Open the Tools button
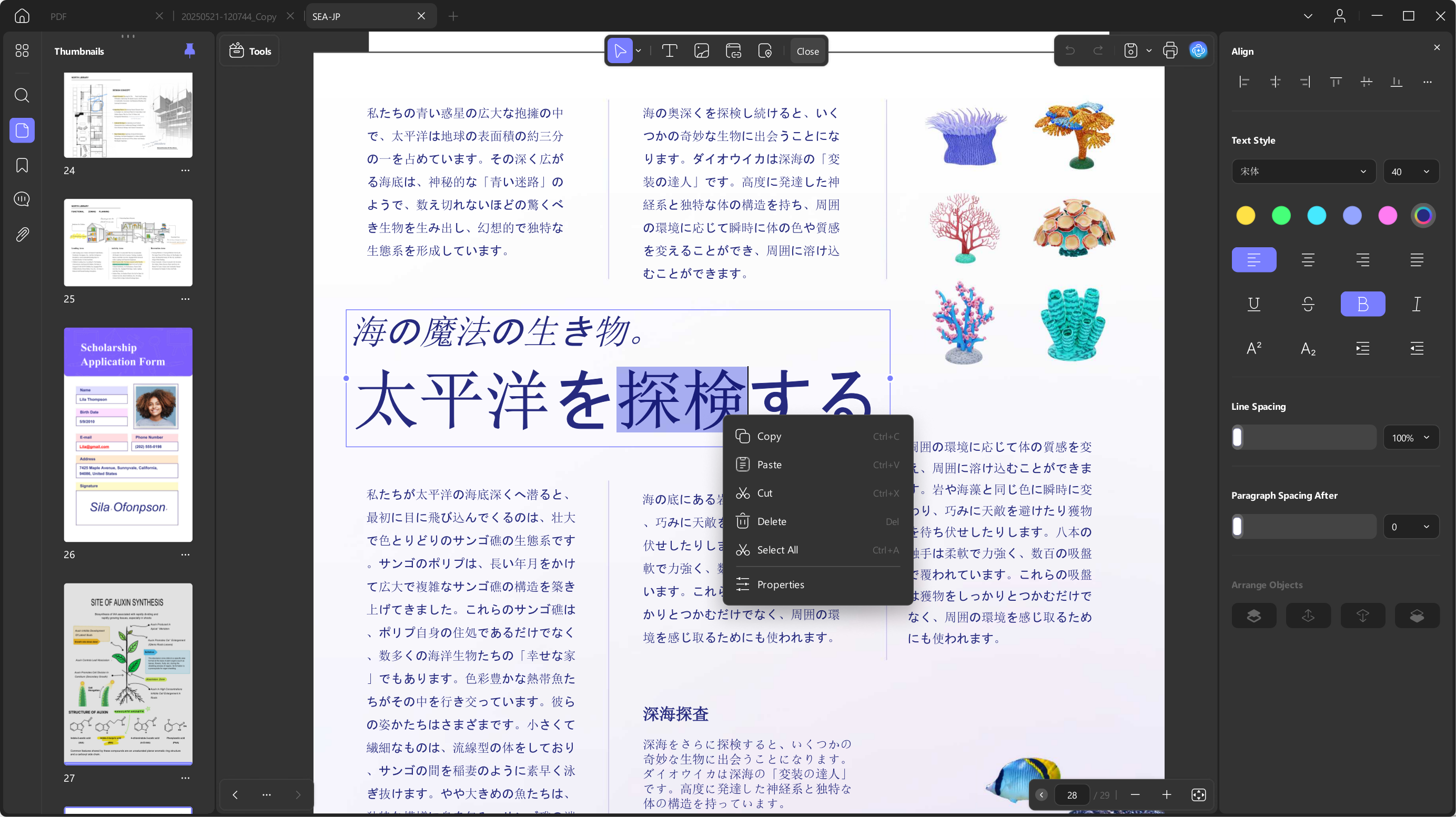This screenshot has width=1456, height=817. pos(250,51)
